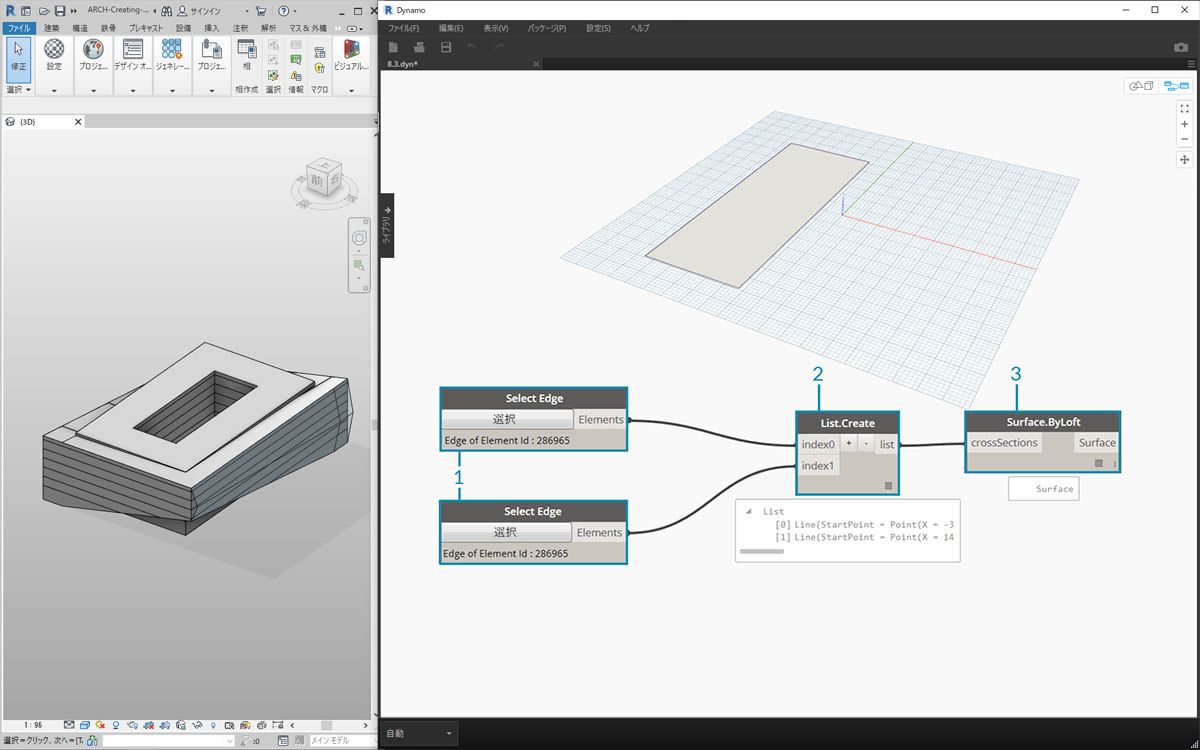Screen dimensions: 1200x750
Task: Click 選択 button on lower Select Edge node
Action: pos(506,532)
